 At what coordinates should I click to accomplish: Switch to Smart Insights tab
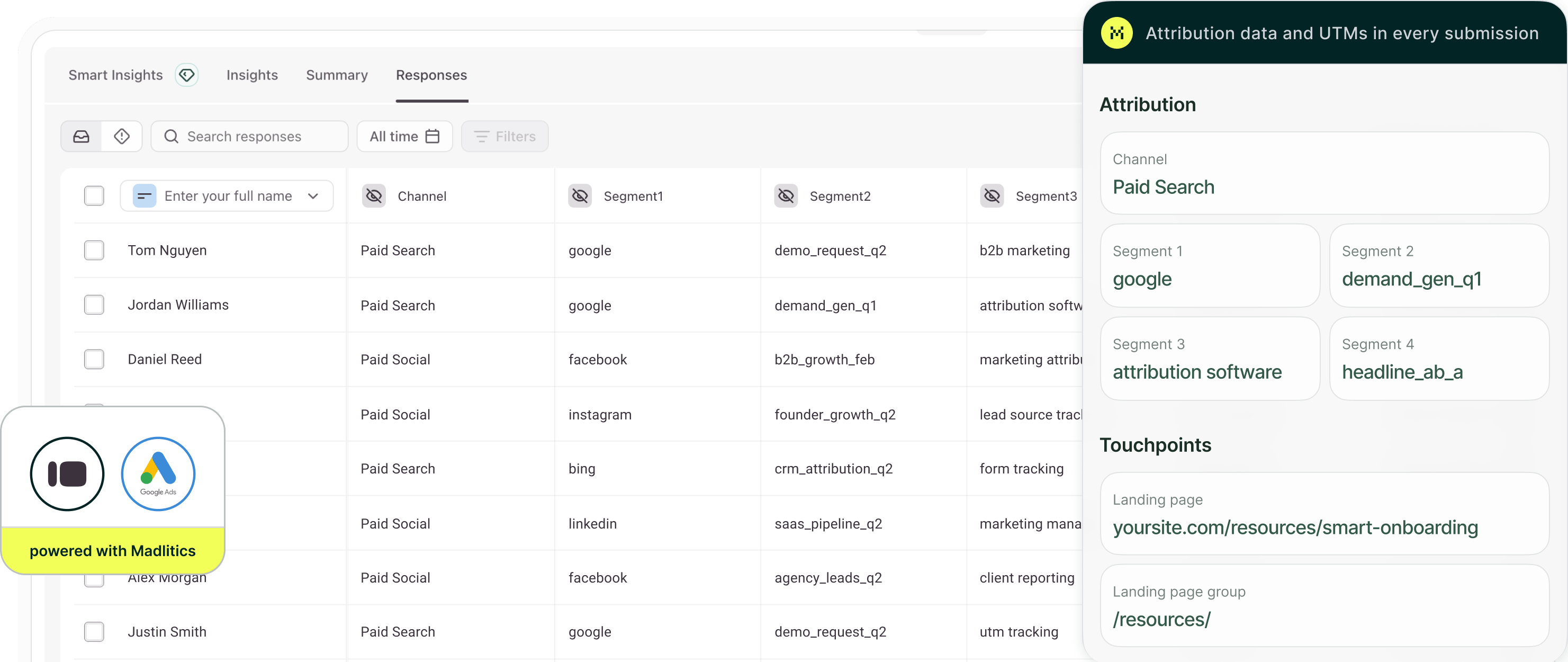coord(115,75)
